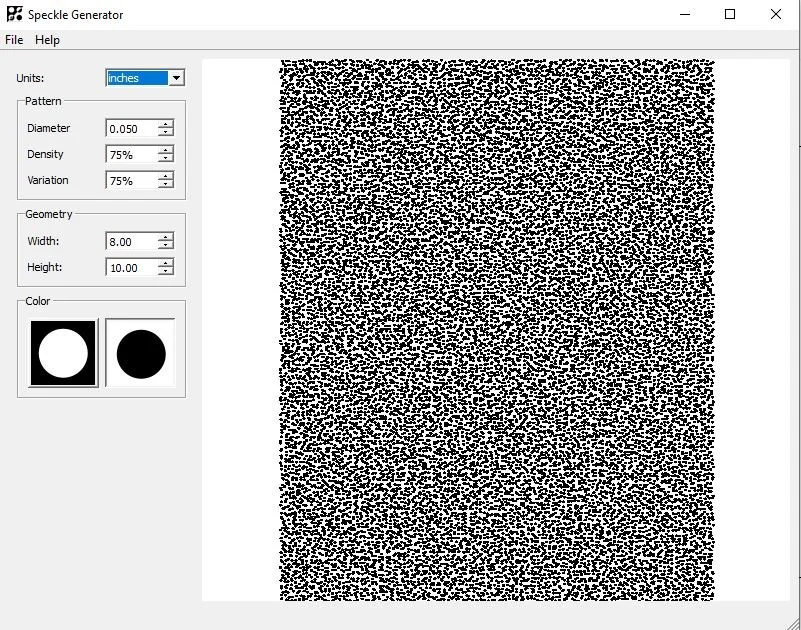This screenshot has width=801, height=630.
Task: Click the Speckle Generator title bar icon
Action: point(14,14)
